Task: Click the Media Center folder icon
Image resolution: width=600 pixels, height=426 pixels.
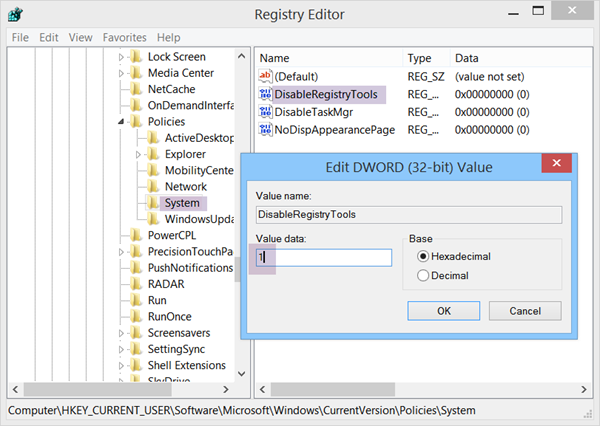Action: click(136, 73)
